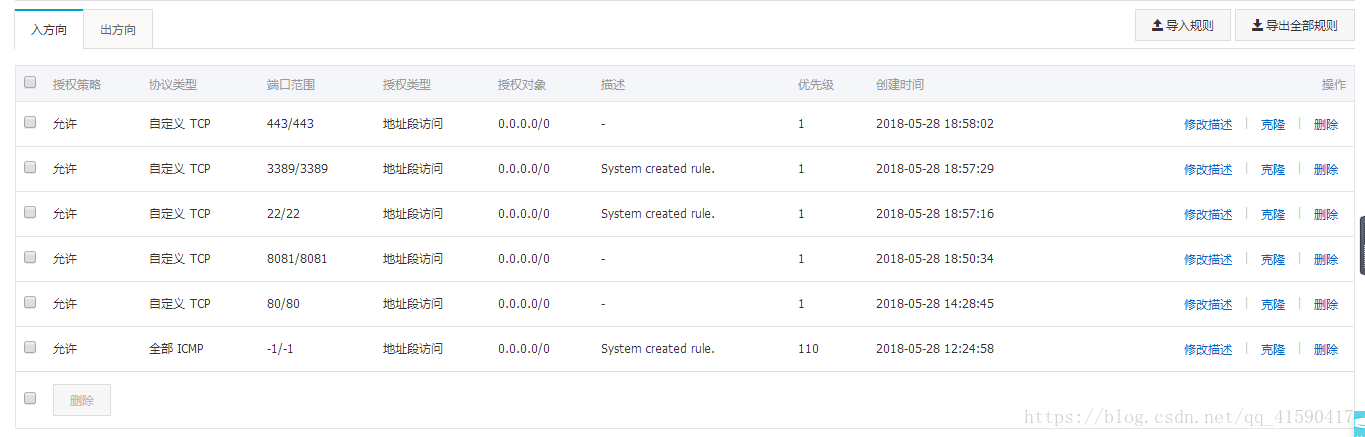Click 修改描述 for the 8081/8081 rule
The width and height of the screenshot is (1365, 437).
point(1208,260)
